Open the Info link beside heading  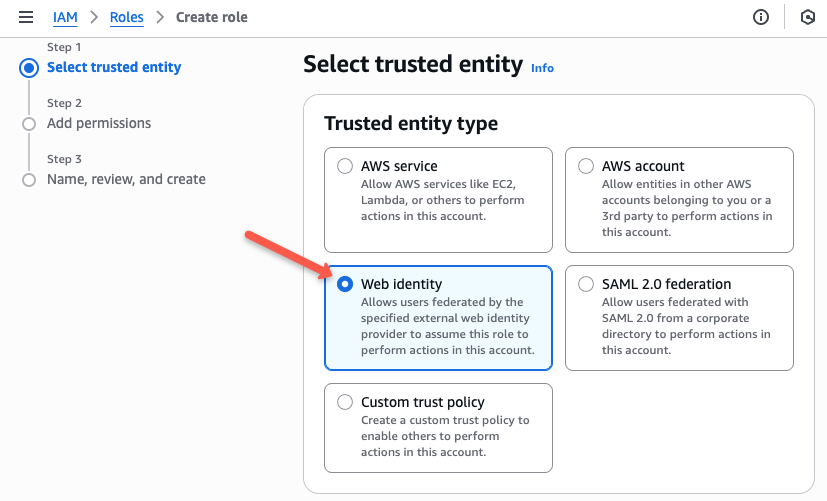542,68
